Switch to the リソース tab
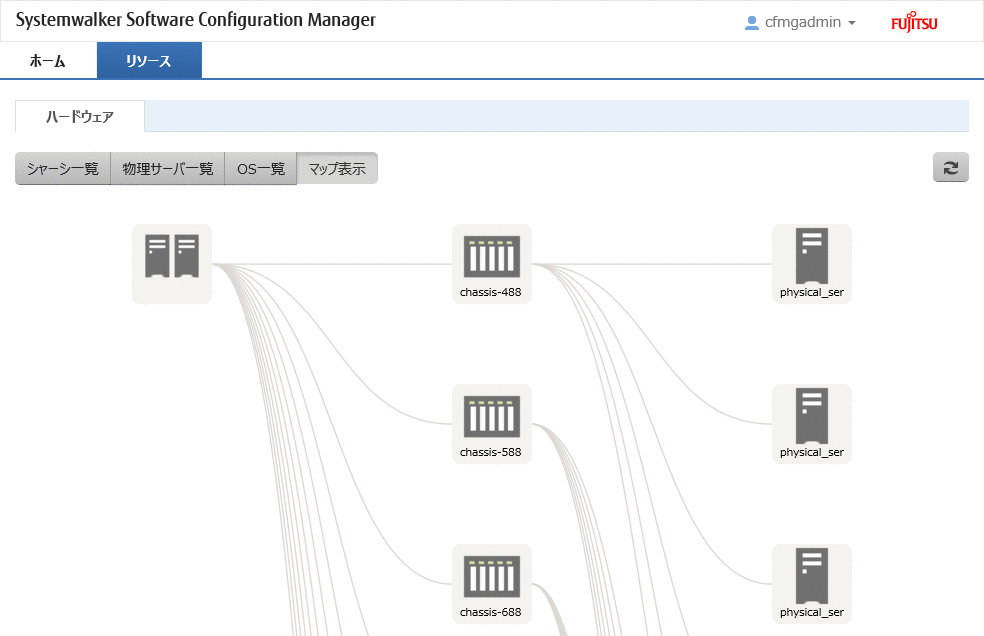Viewport: 984px width, 636px height. [149, 61]
